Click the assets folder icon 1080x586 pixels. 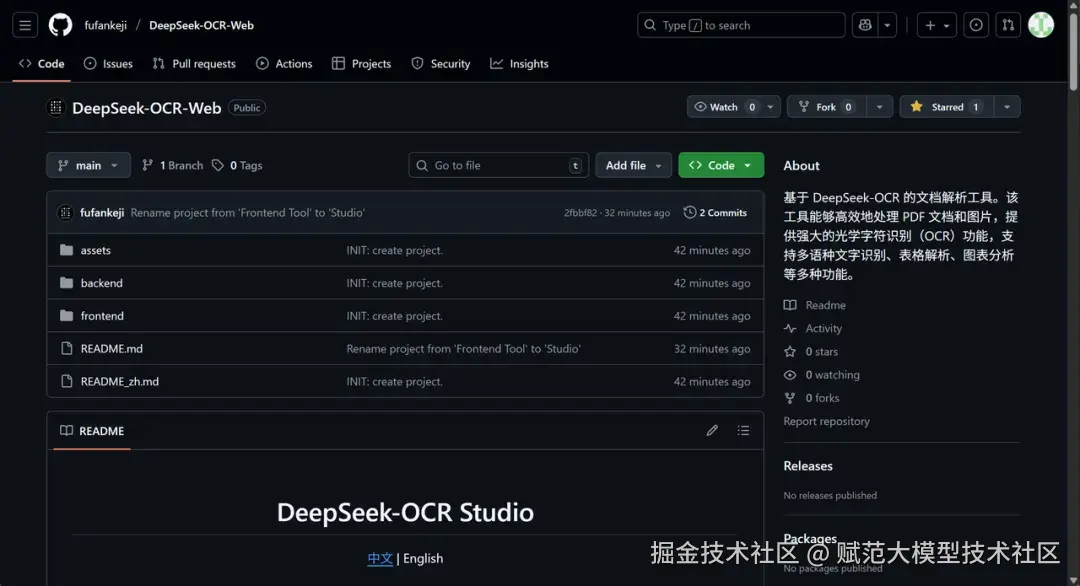click(66, 250)
